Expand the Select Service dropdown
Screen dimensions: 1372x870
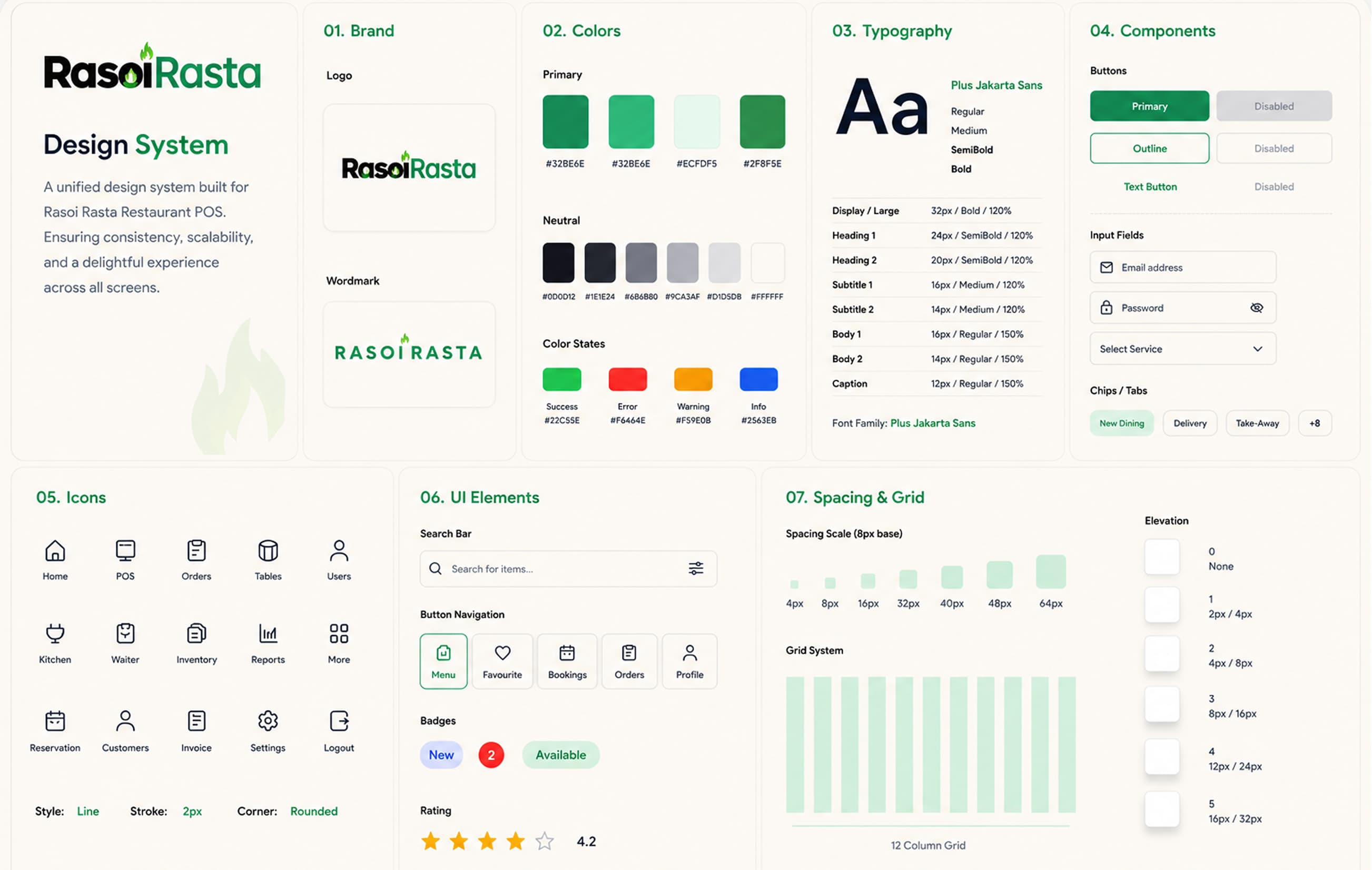(x=1183, y=349)
